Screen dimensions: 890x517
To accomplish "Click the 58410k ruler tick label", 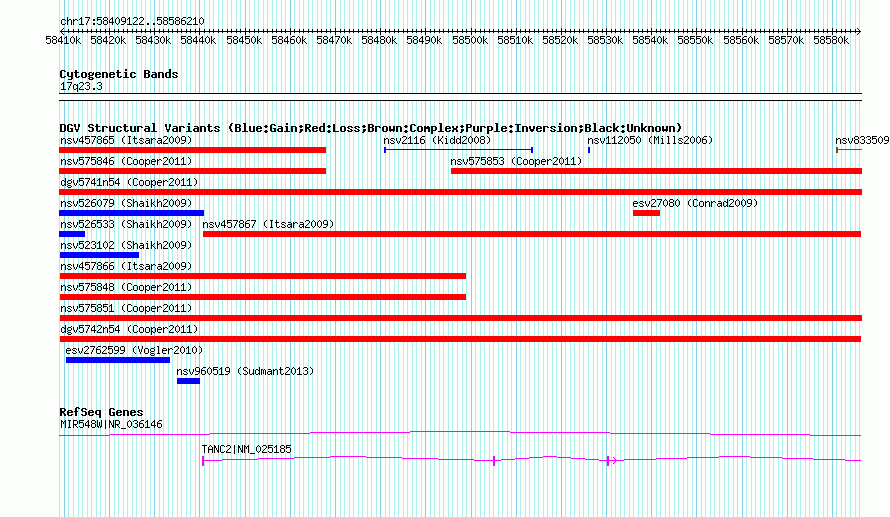I will coord(63,40).
